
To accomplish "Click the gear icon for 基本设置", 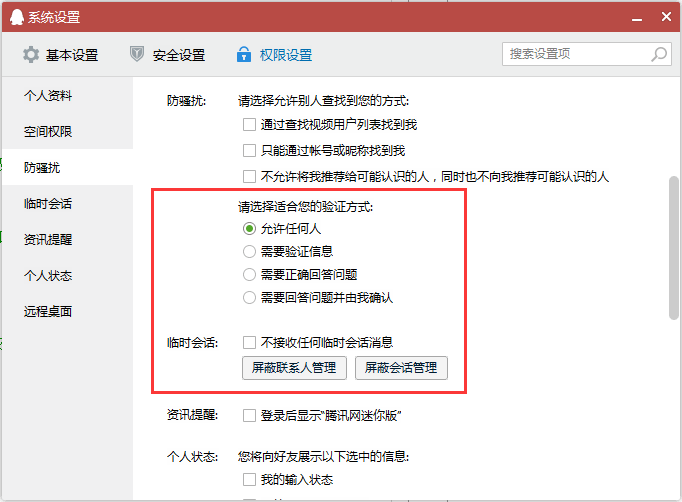I will pyautogui.click(x=31, y=55).
